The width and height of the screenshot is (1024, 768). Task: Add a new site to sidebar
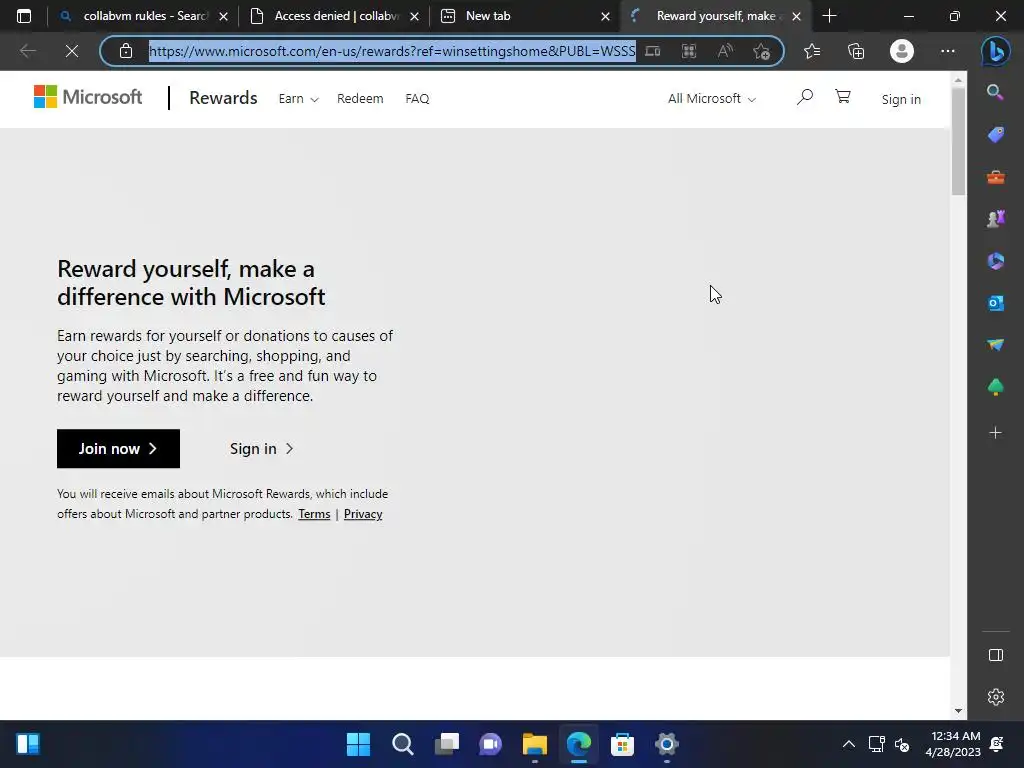point(995,432)
